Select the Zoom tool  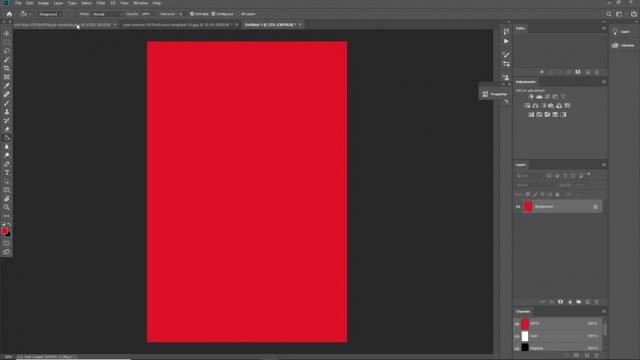pos(7,207)
